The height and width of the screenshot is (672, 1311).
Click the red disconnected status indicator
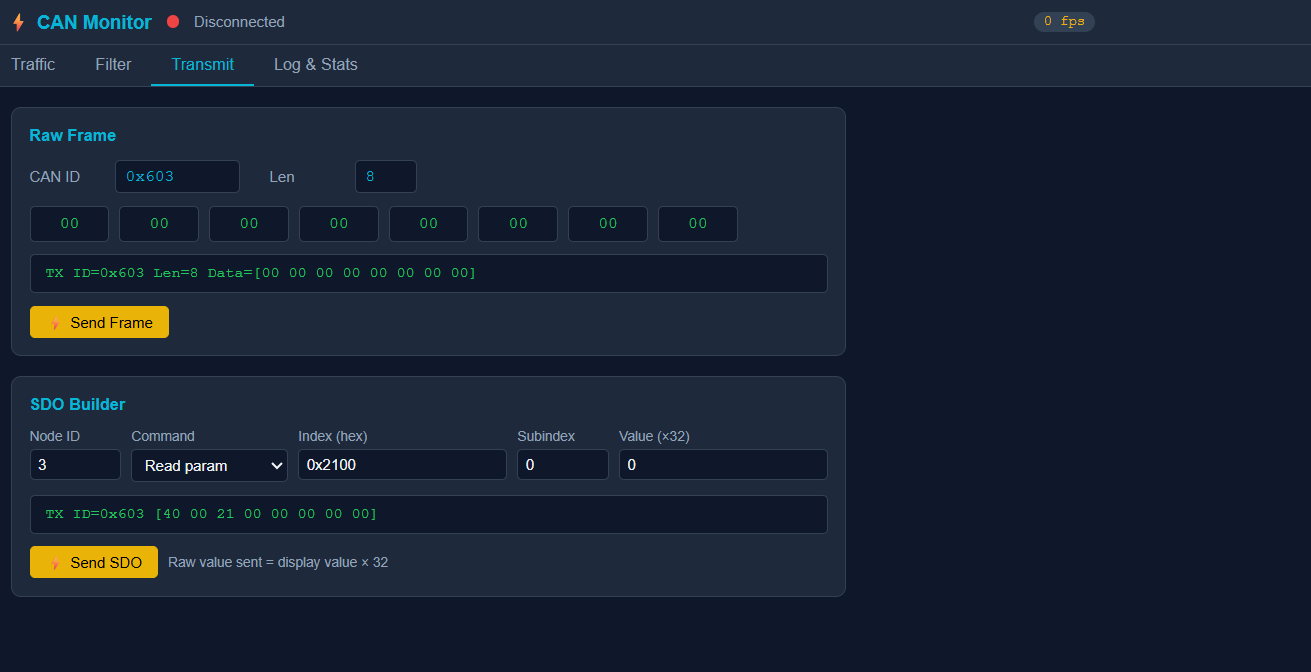click(x=173, y=22)
